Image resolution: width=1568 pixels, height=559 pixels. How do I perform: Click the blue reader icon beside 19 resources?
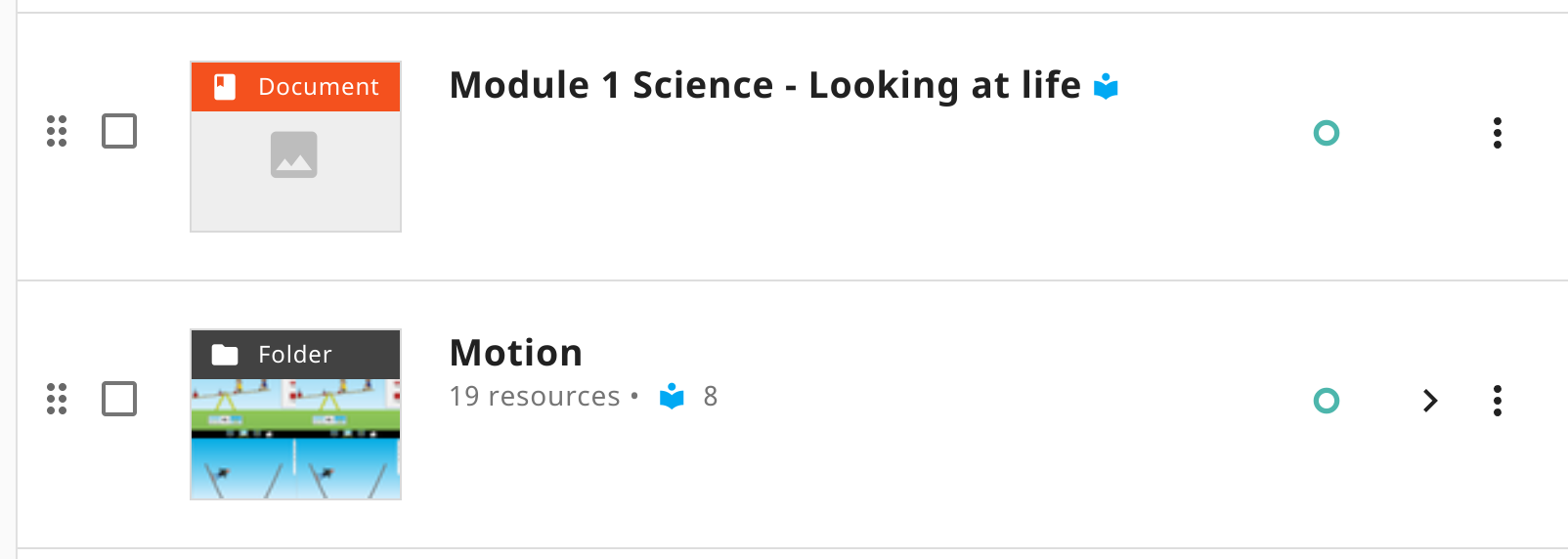[672, 397]
